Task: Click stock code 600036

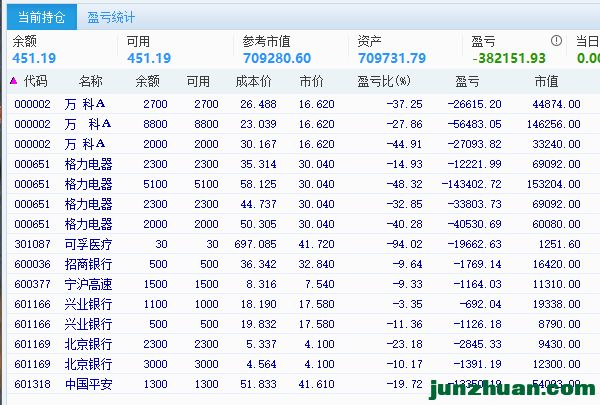Action: pos(32,264)
